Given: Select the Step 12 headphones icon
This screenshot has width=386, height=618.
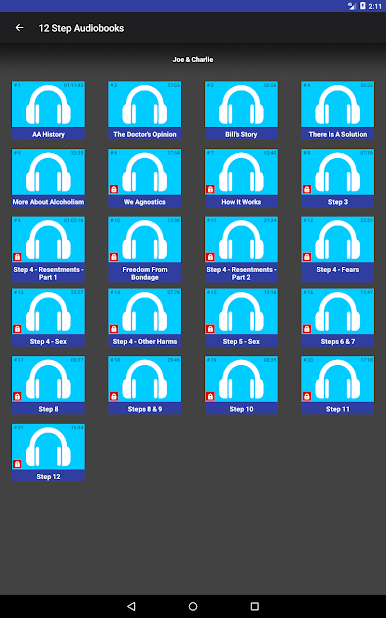Looking at the screenshot, I should [48, 447].
